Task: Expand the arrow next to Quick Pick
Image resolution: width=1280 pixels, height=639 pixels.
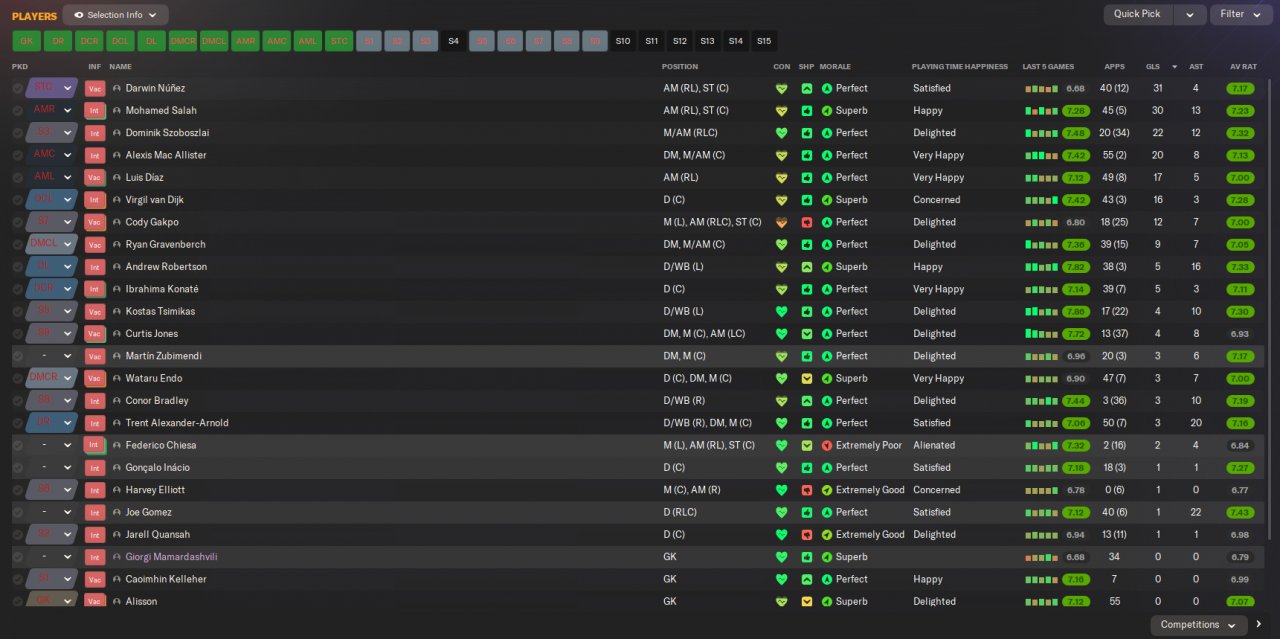Action: pos(1189,15)
